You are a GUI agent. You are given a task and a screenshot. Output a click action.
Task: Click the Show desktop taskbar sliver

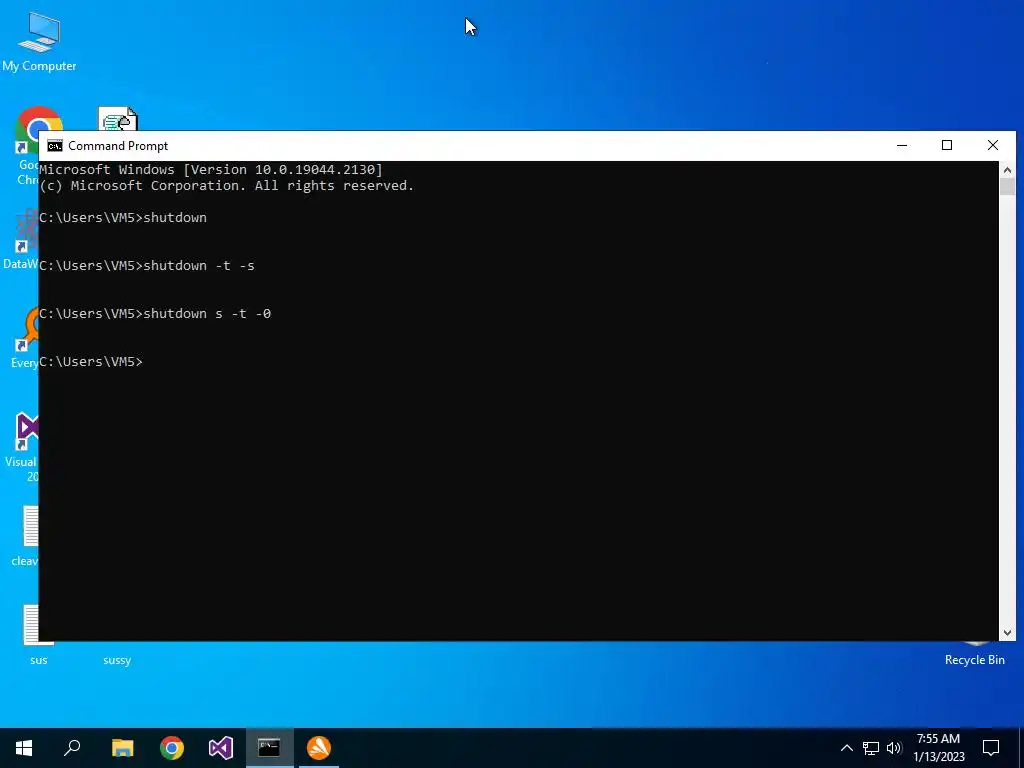click(1021, 748)
